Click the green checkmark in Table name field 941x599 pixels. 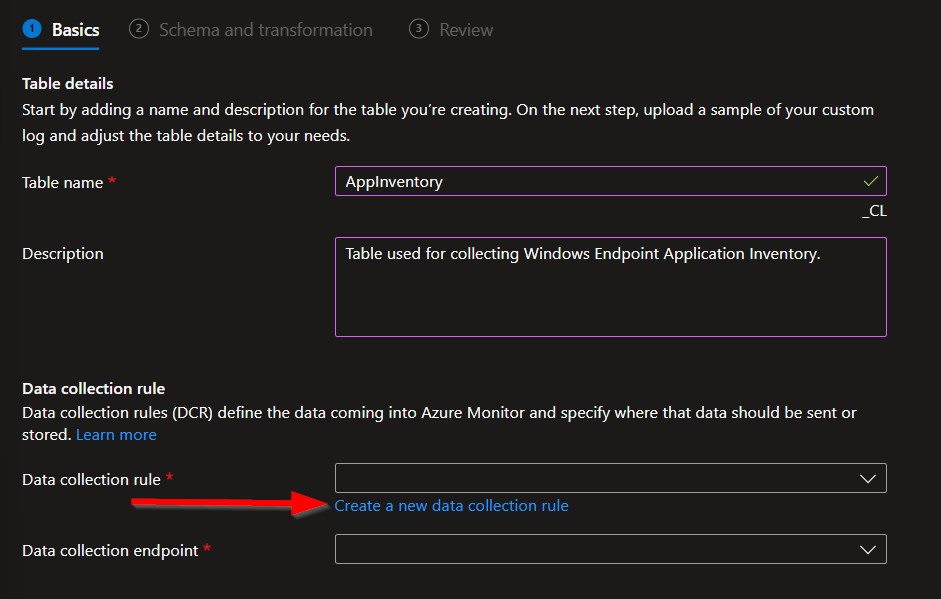[871, 181]
